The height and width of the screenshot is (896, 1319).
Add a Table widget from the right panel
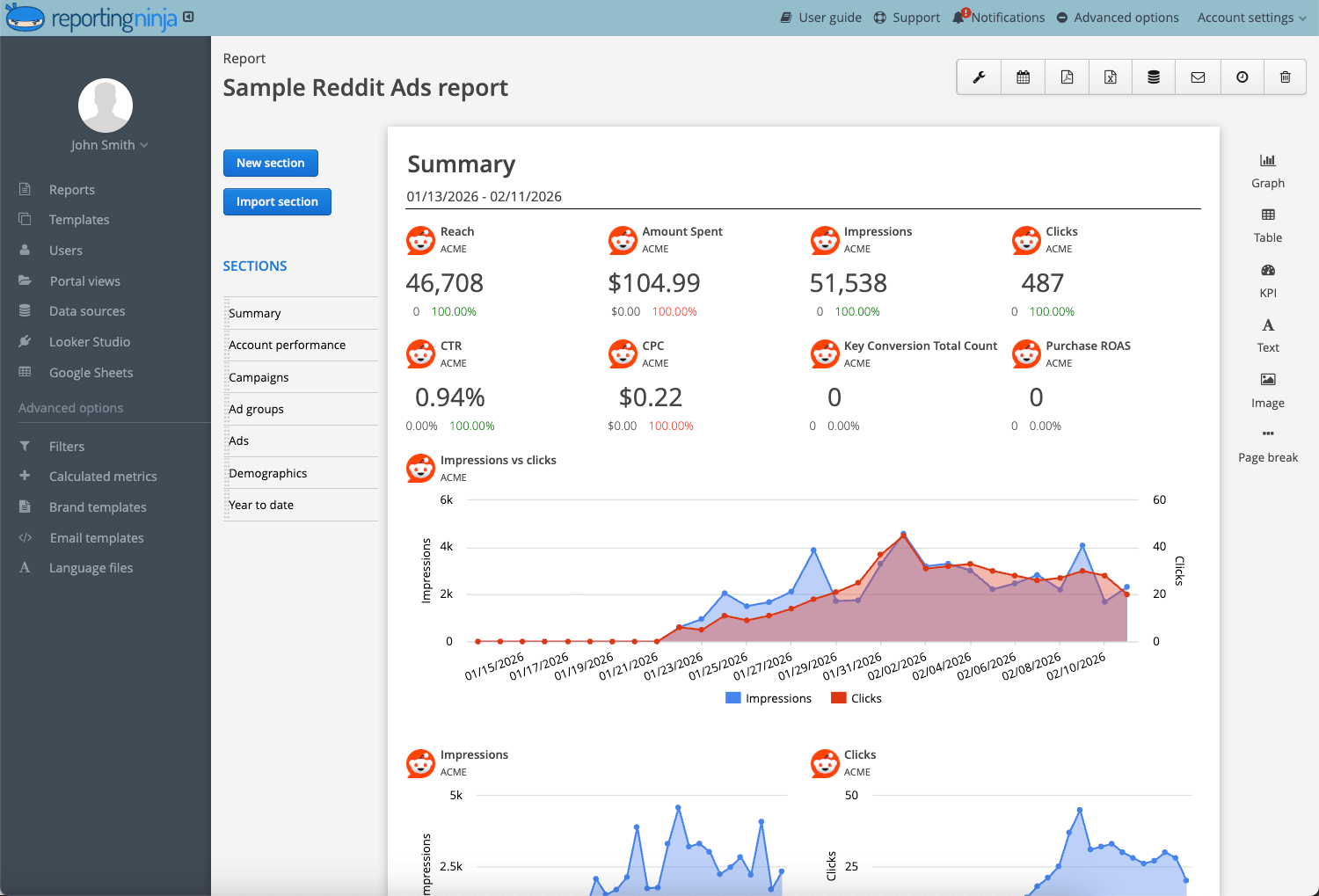pyautogui.click(x=1267, y=224)
